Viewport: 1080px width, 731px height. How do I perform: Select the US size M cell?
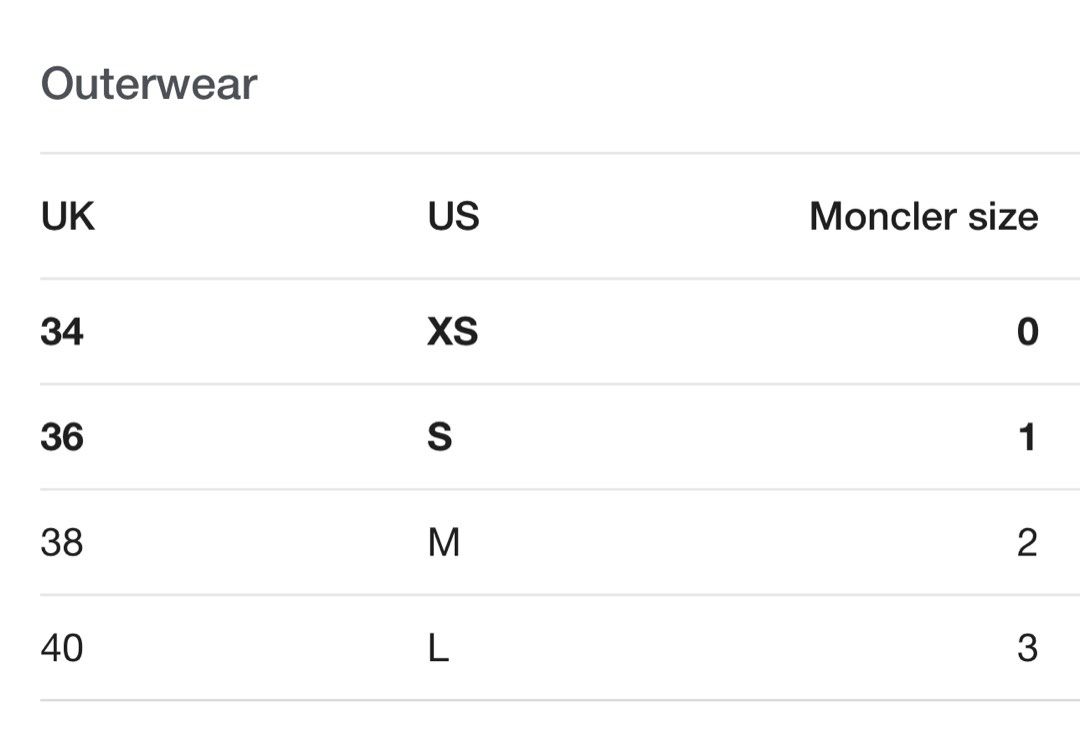click(x=444, y=542)
